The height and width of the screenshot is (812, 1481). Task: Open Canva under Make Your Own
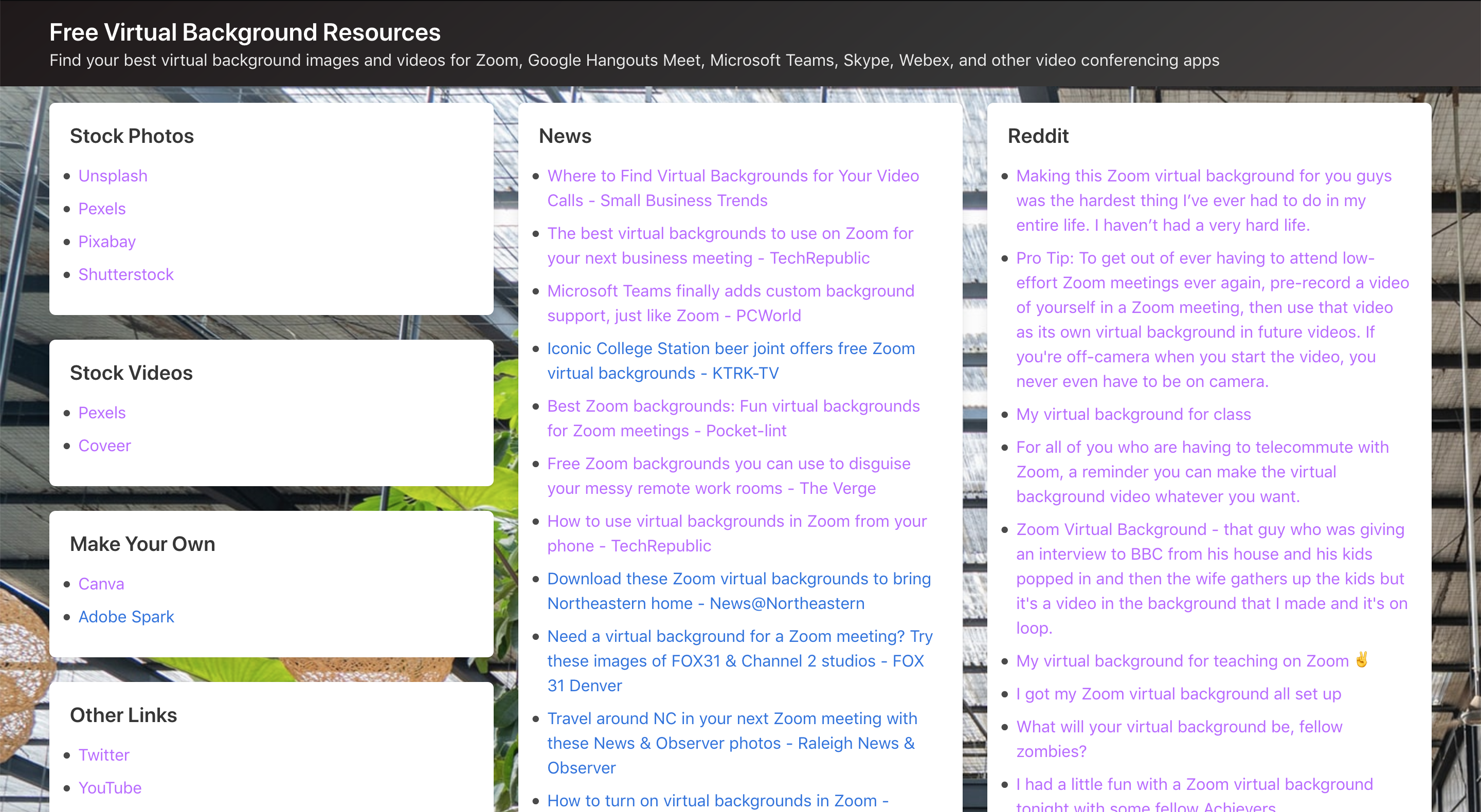pos(101,583)
